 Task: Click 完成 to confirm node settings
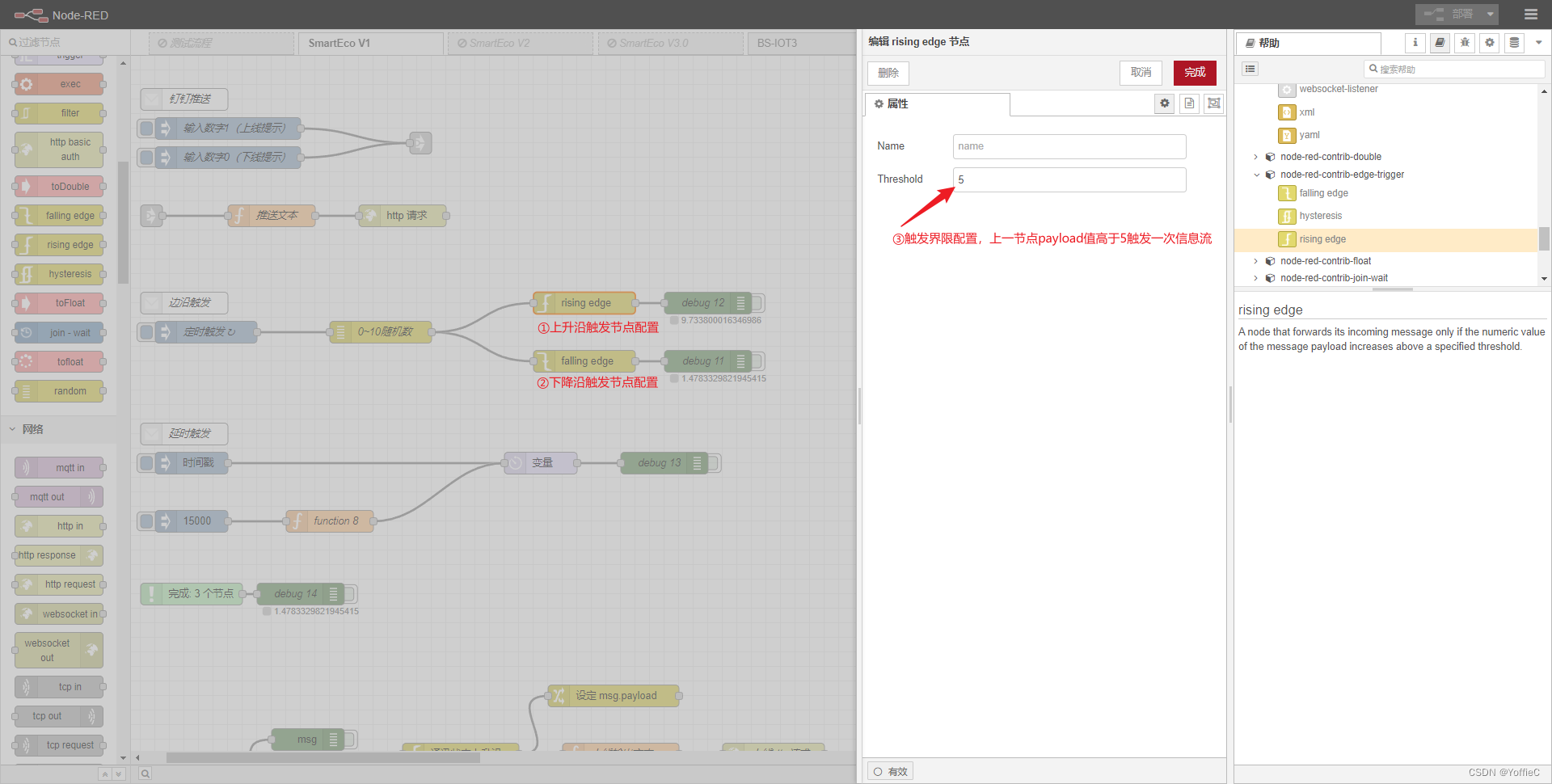tap(1194, 73)
